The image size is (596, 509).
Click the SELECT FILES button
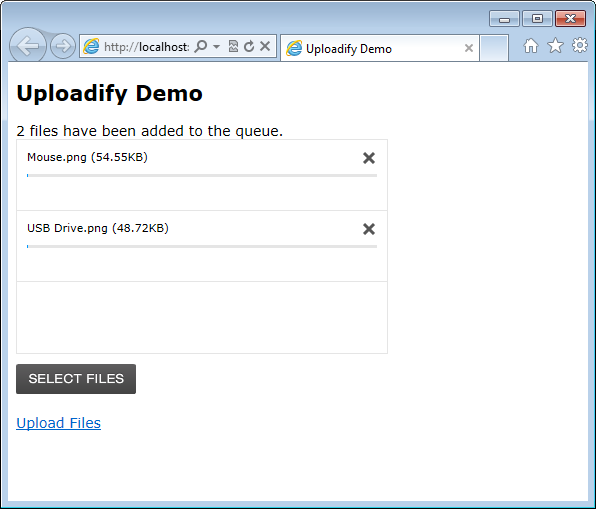point(76,379)
